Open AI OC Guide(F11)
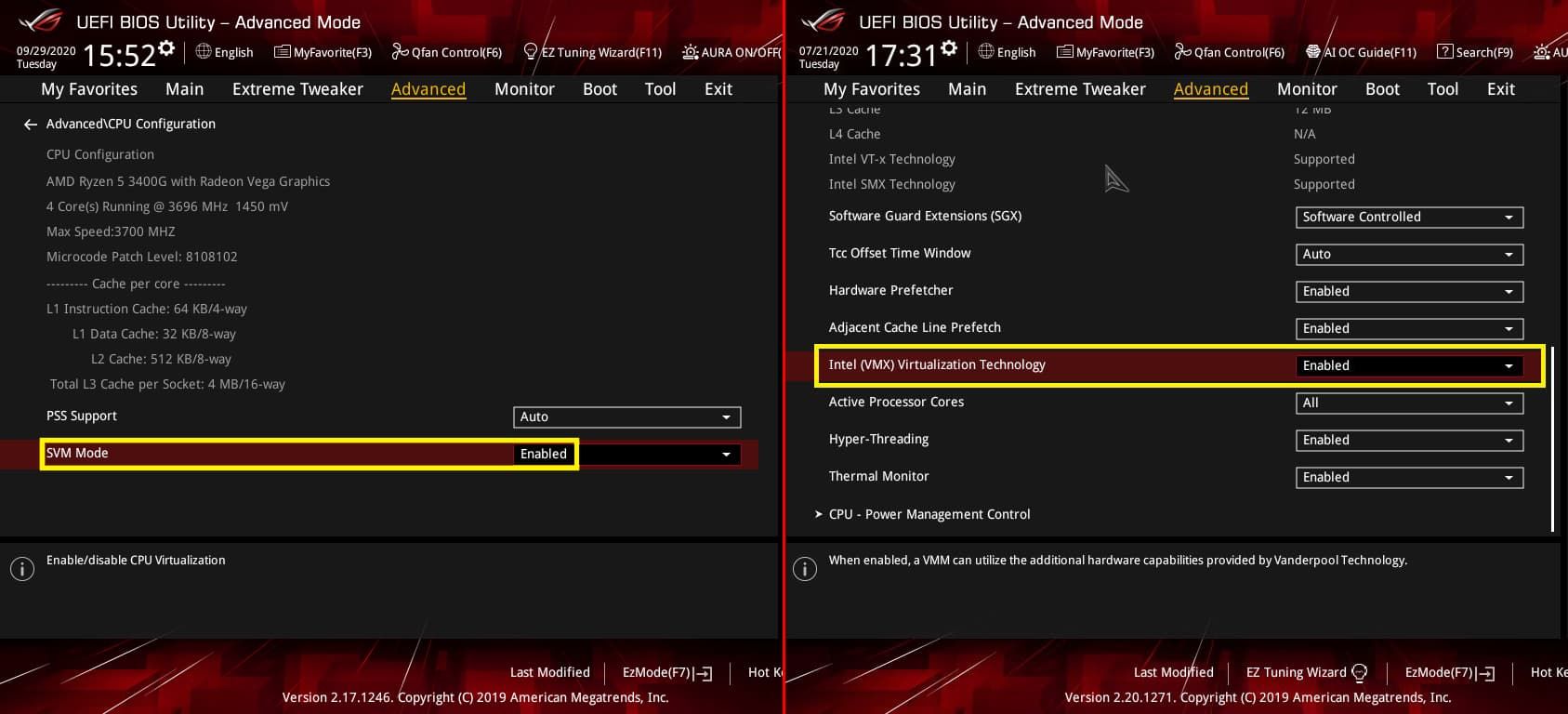Screen dimensions: 1568x714 point(1361,52)
